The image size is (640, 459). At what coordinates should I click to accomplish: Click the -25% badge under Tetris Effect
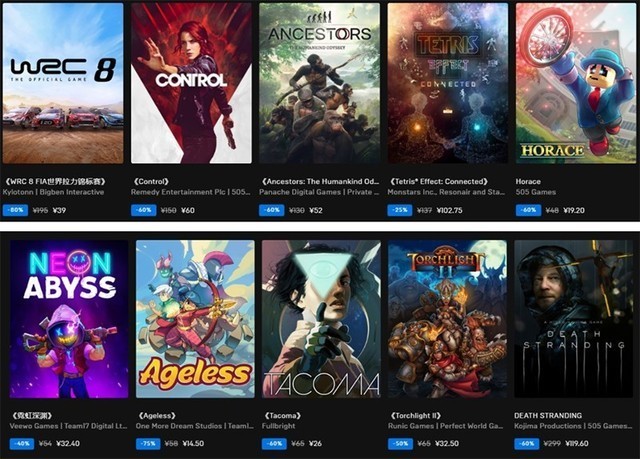click(x=400, y=210)
